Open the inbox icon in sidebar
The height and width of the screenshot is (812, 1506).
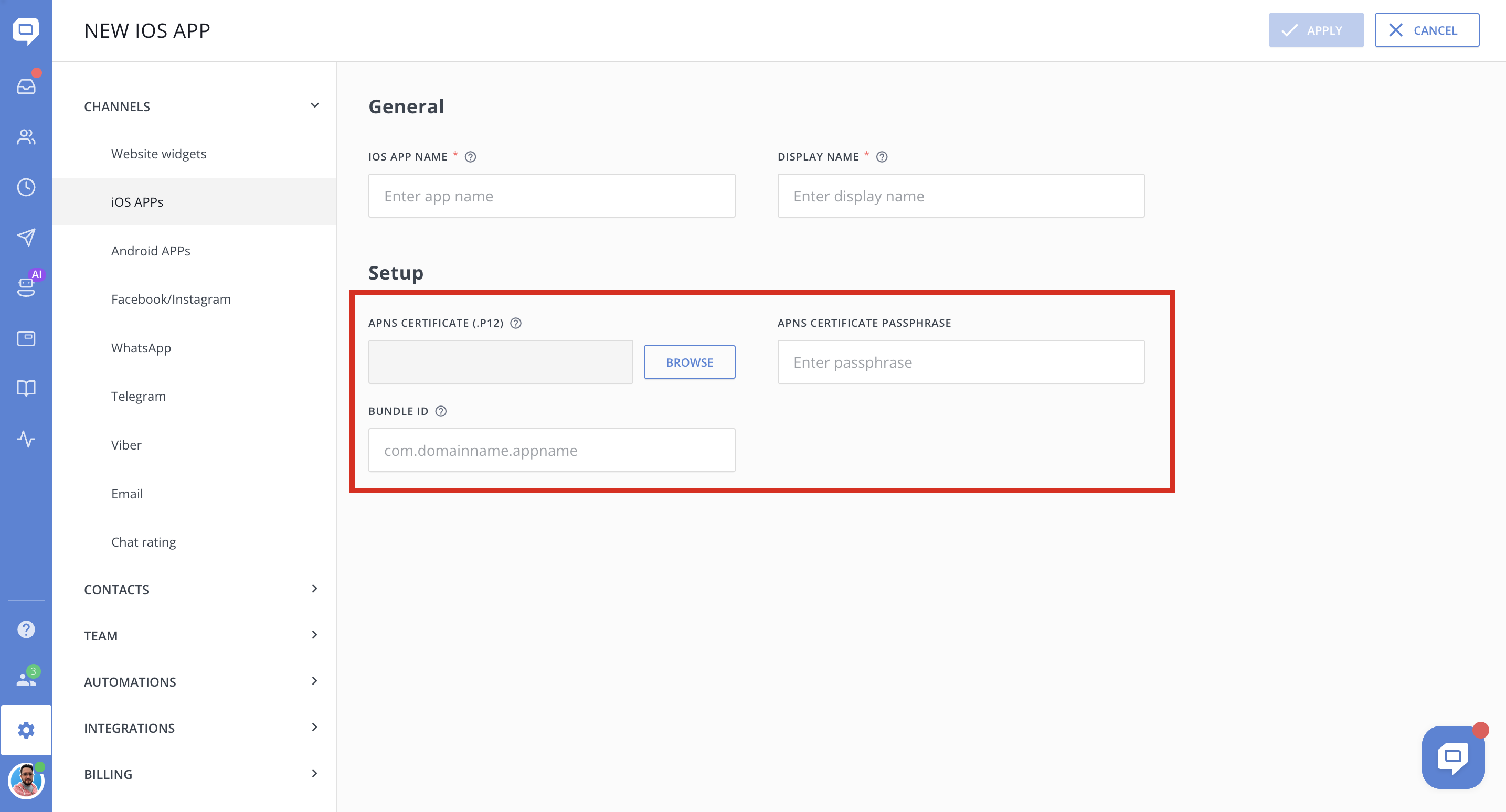click(26, 87)
